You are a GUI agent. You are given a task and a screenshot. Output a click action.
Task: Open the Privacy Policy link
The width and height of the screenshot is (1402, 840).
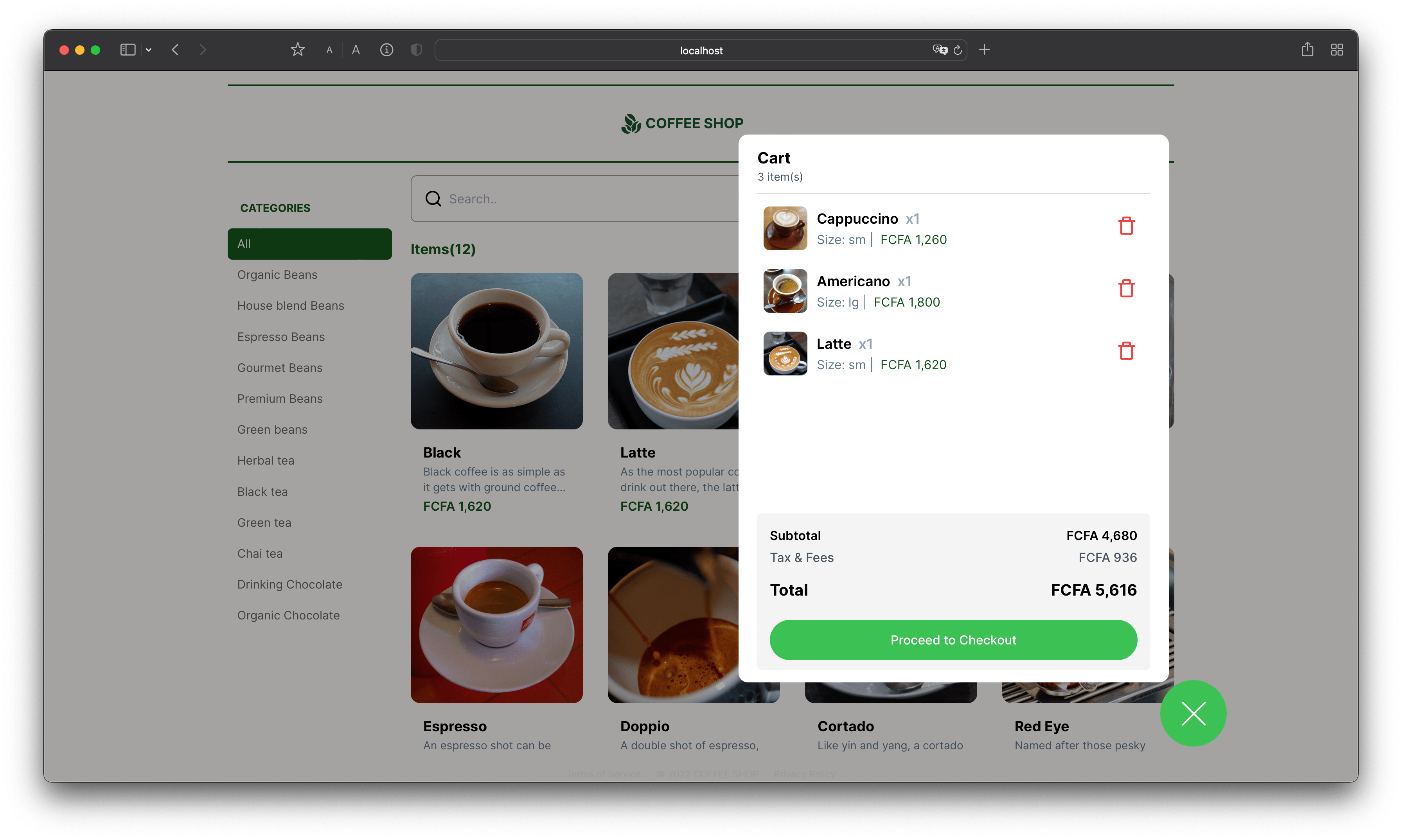[804, 774]
